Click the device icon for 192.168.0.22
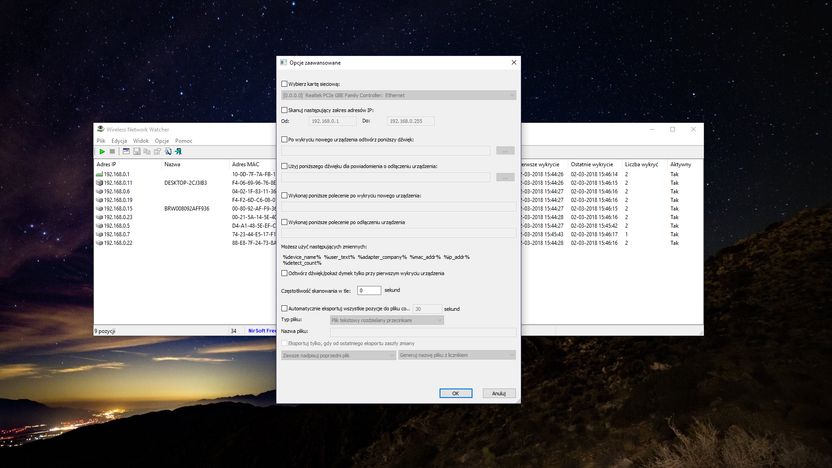Image resolution: width=832 pixels, height=468 pixels. click(99, 243)
